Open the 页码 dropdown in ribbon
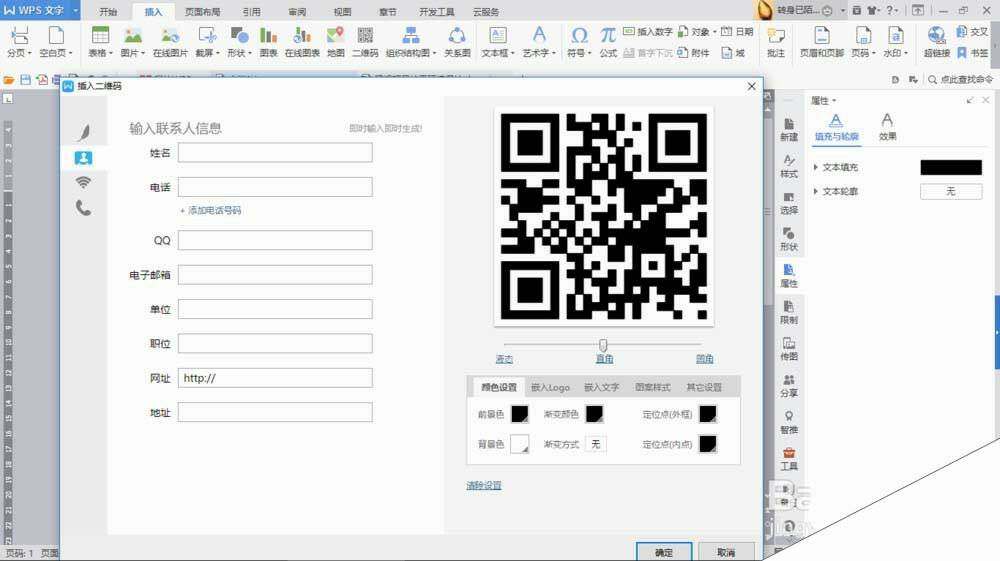The width and height of the screenshot is (1000, 561). 863,42
